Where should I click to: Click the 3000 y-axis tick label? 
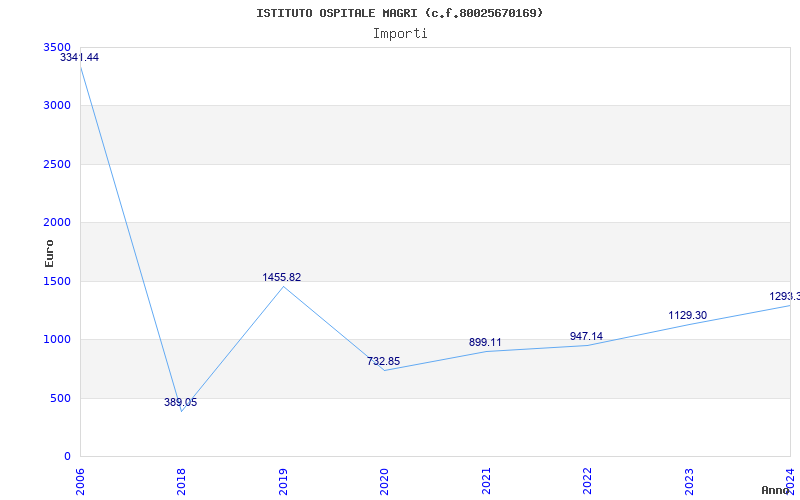click(x=57, y=106)
